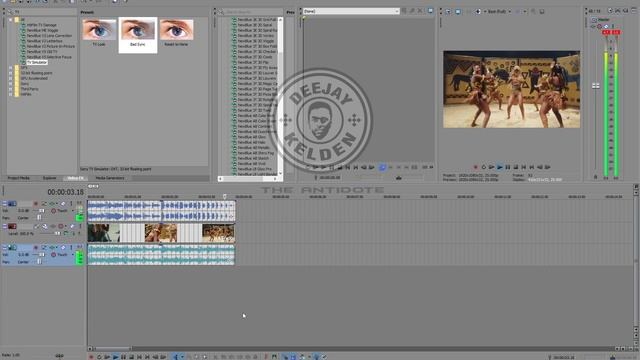Select NewBlue V3 Selective Focus effect

49,57
